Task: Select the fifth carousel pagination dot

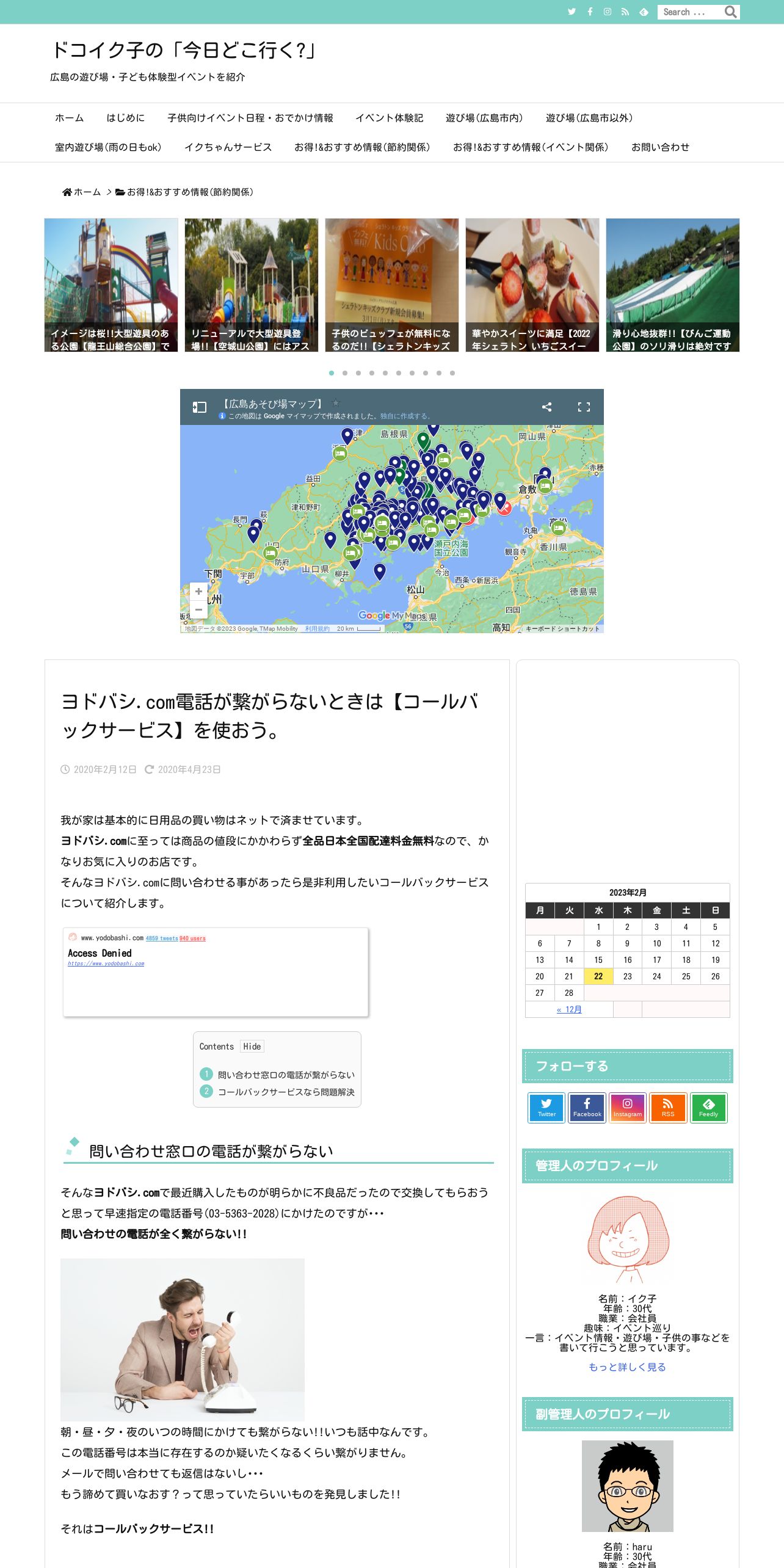Action: [x=385, y=372]
